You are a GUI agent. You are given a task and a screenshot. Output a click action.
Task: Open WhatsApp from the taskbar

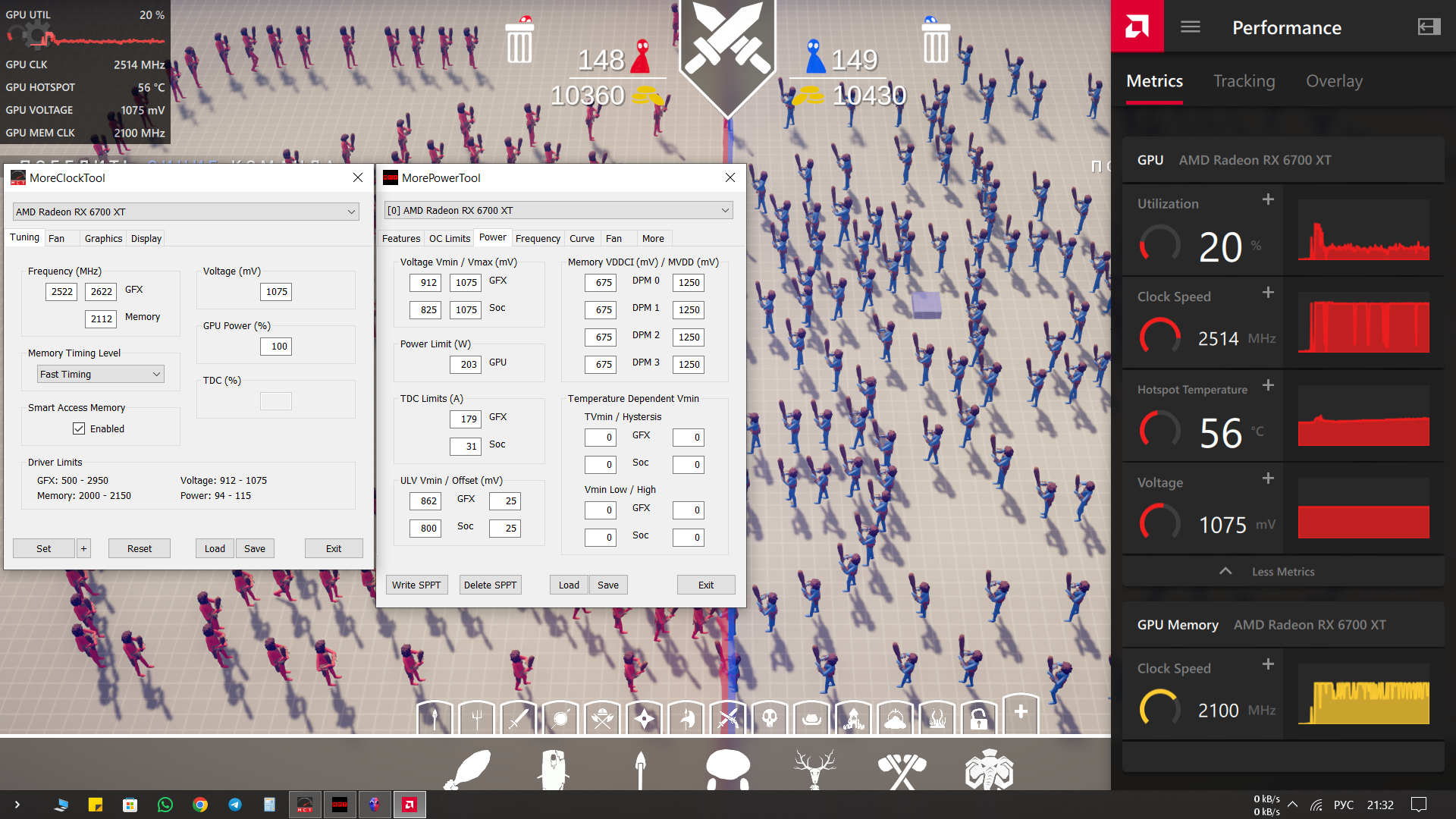click(x=165, y=805)
